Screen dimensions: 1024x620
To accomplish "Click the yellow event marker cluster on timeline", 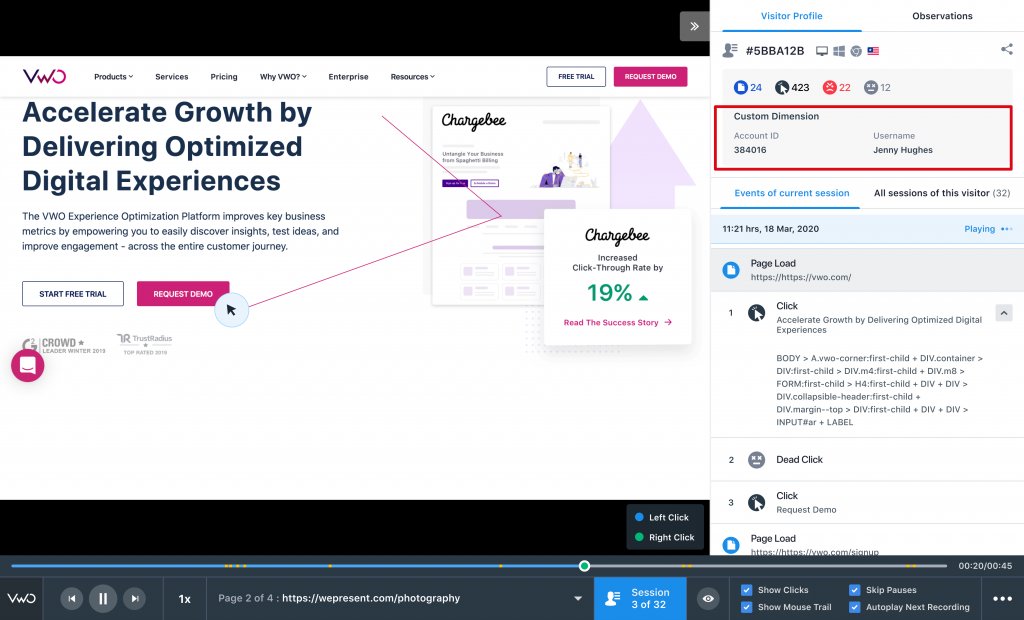I will tap(235, 566).
